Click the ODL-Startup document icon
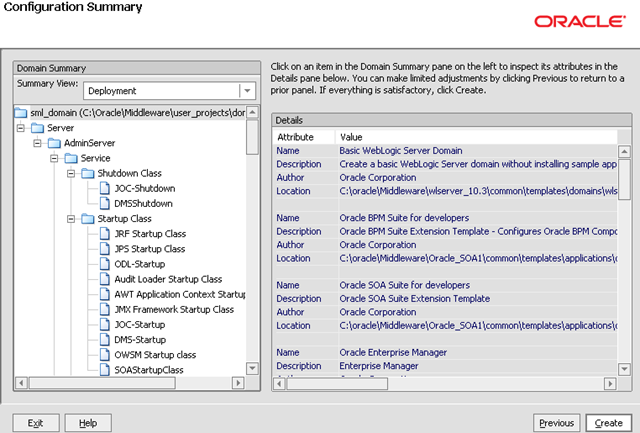Viewport: 640px width, 433px height. (x=105, y=264)
